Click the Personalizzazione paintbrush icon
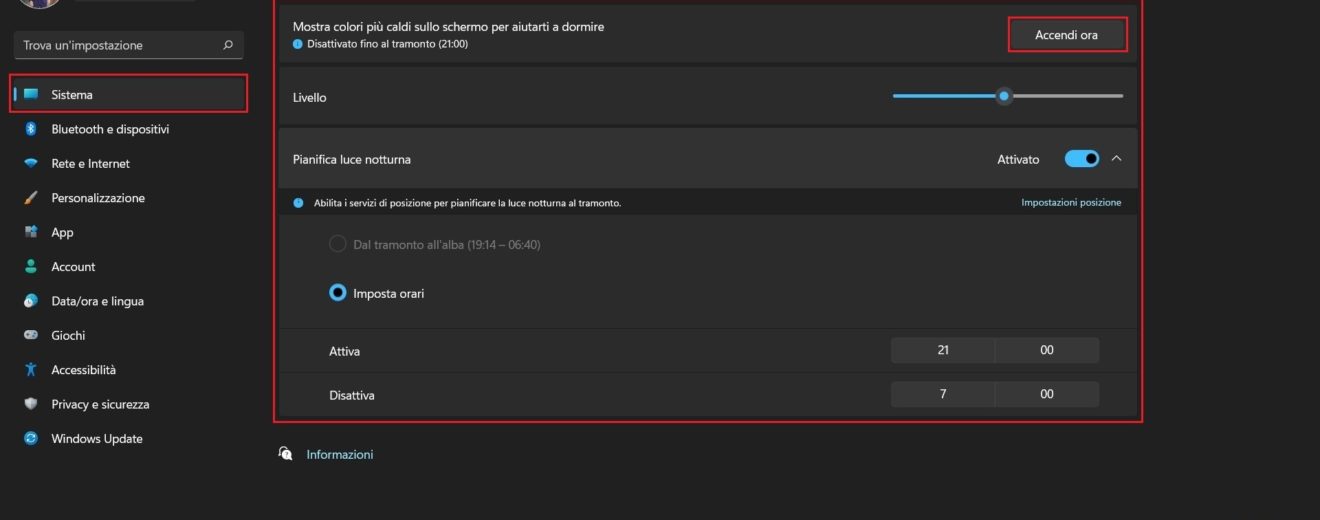This screenshot has height=520, width=1320. (x=31, y=198)
